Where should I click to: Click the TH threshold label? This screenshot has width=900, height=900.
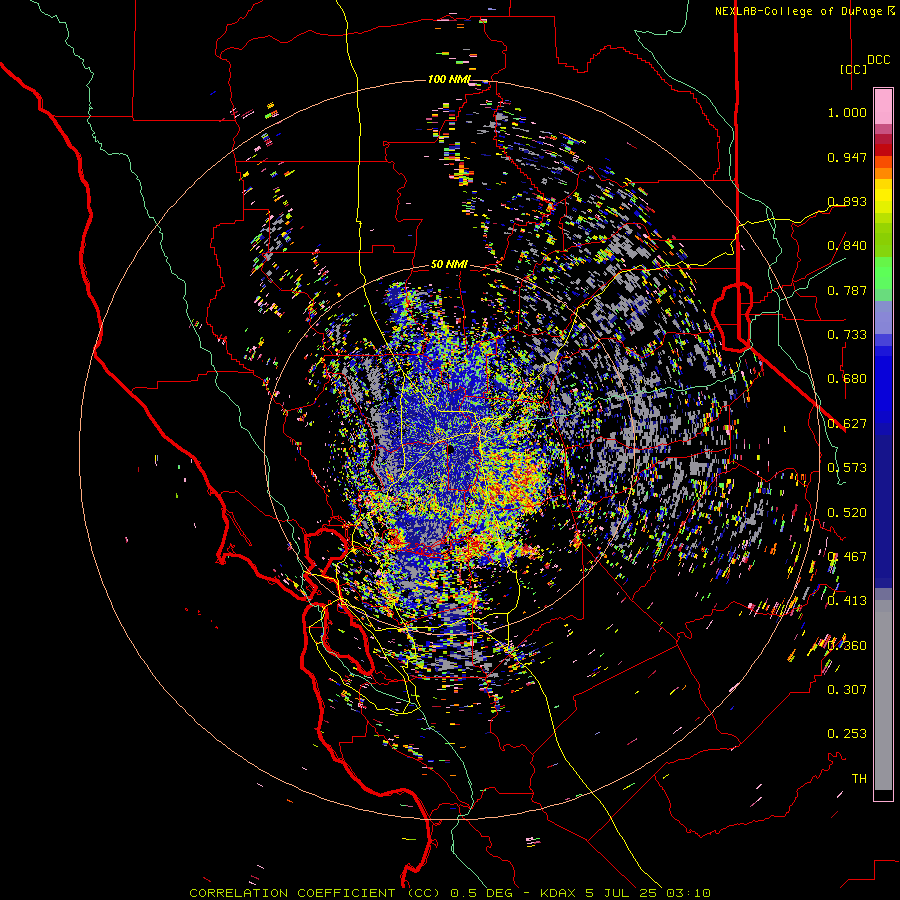[859, 779]
